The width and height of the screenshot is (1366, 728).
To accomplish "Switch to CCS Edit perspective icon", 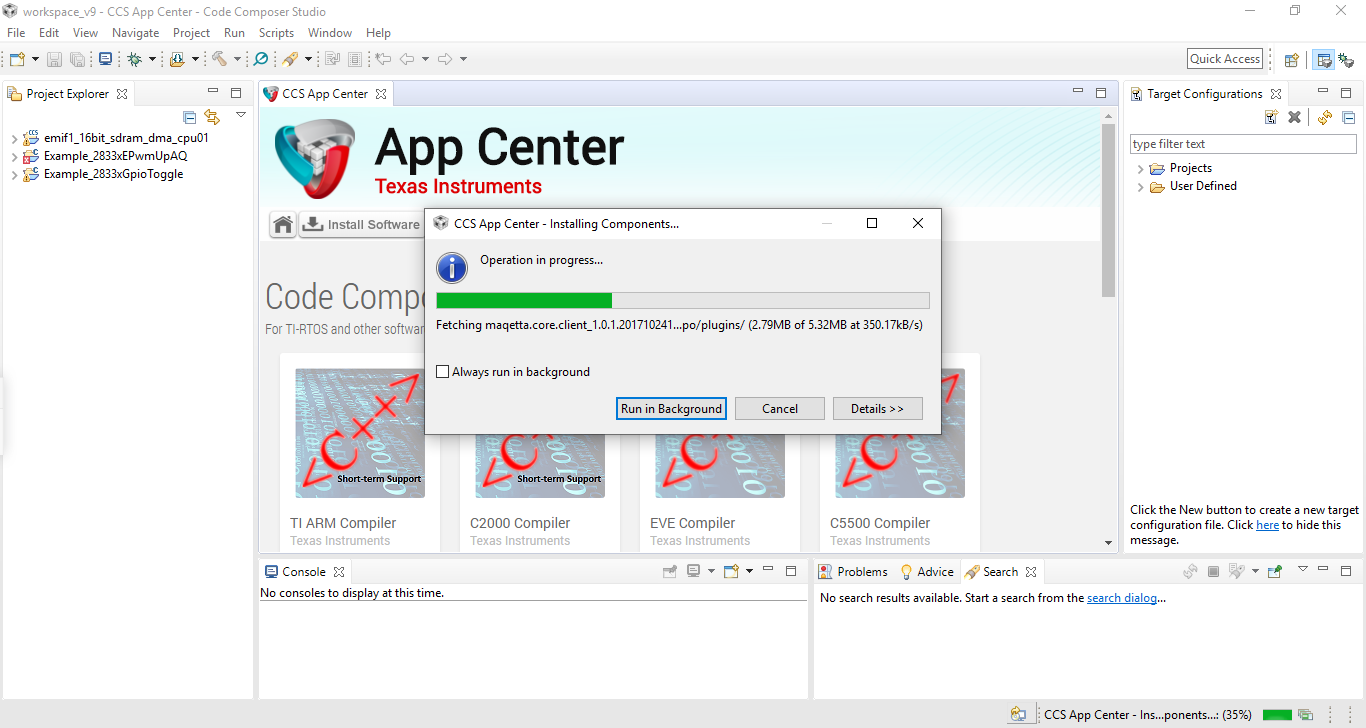I will [1324, 60].
